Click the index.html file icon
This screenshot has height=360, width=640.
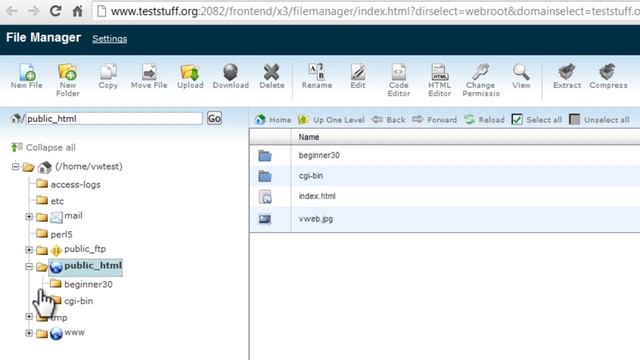click(x=265, y=197)
